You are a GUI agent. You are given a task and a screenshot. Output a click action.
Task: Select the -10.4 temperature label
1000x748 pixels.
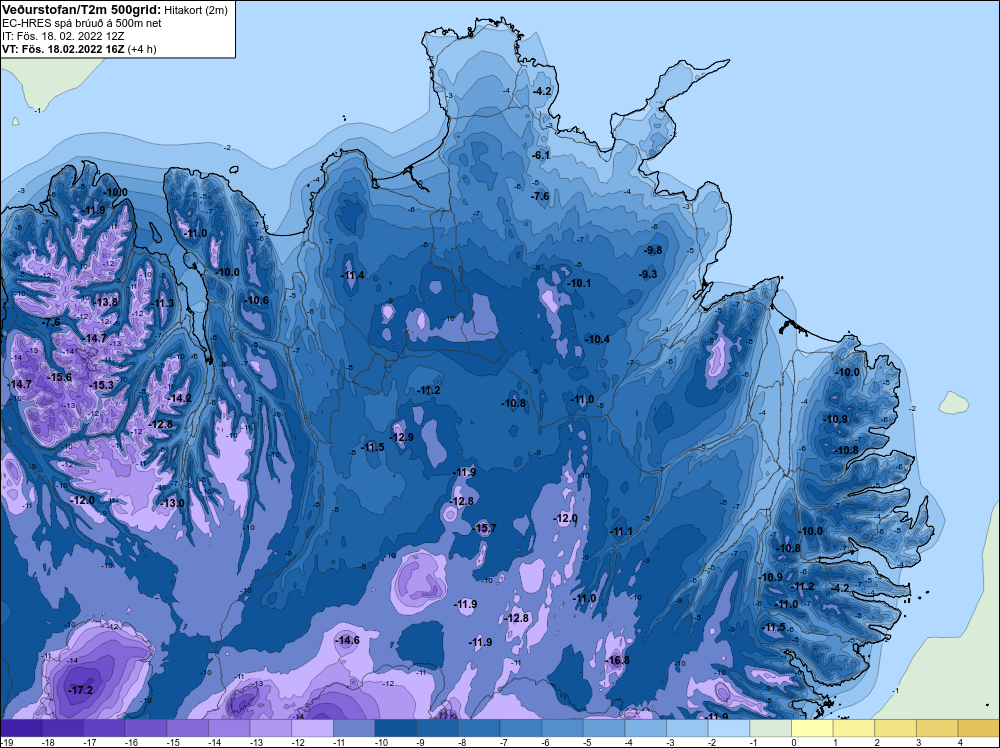pos(597,339)
